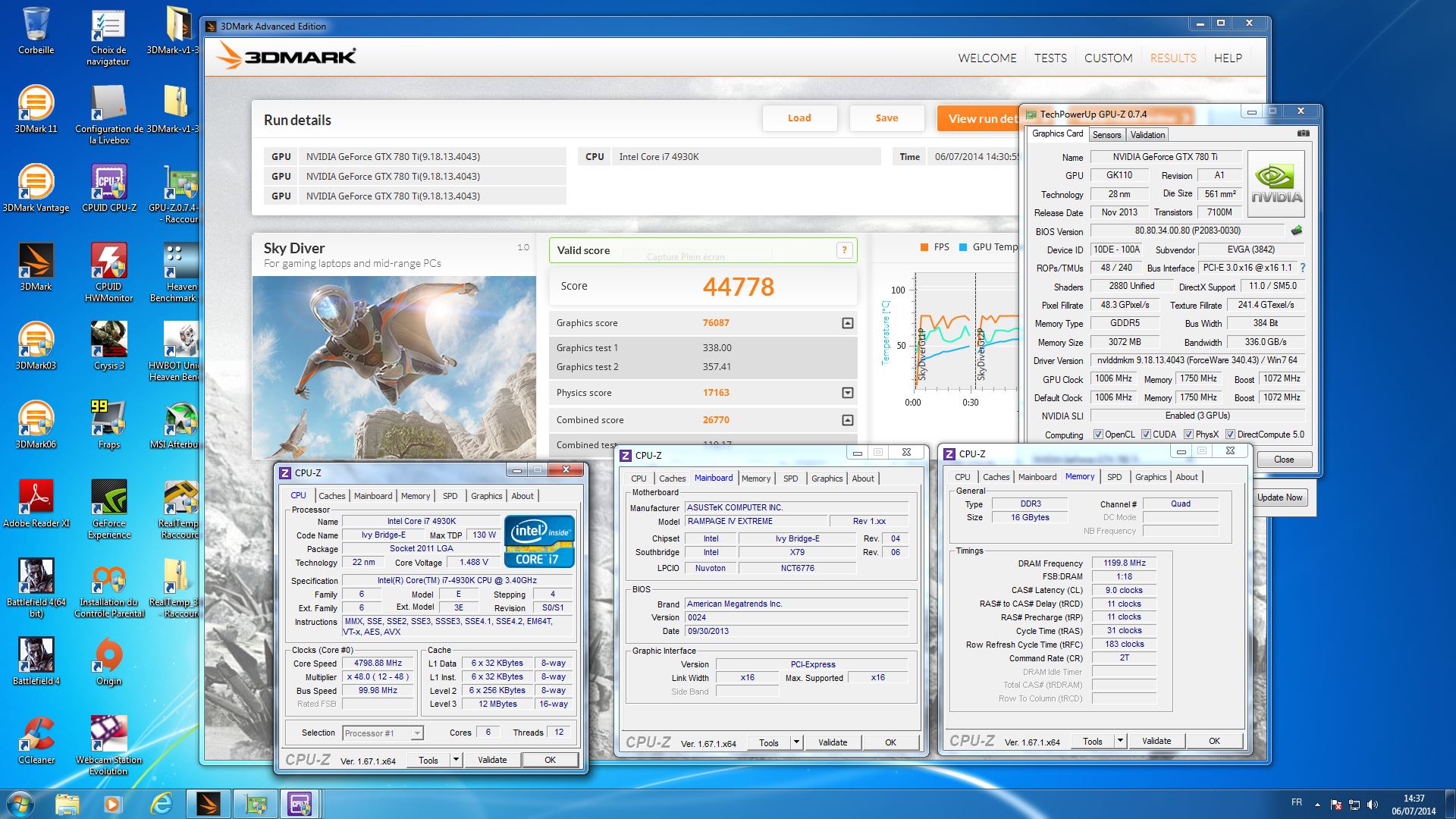
Task: Open SPD tab in Memory CPU-Z window
Action: click(1114, 477)
